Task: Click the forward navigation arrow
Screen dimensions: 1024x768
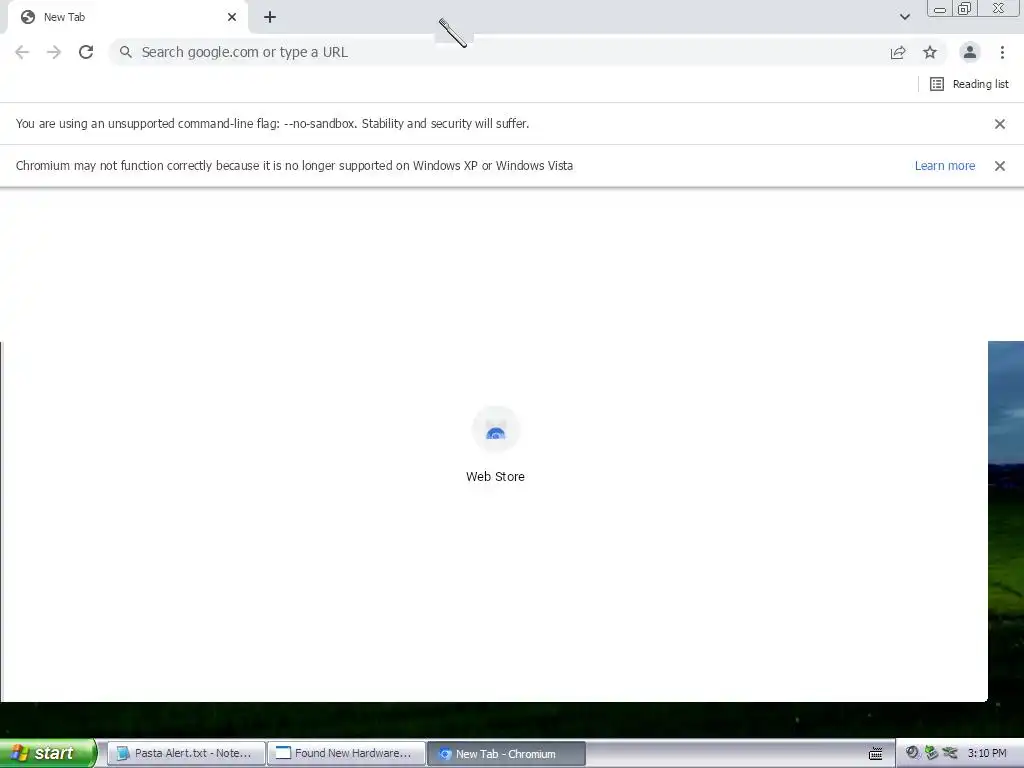Action: (x=54, y=52)
